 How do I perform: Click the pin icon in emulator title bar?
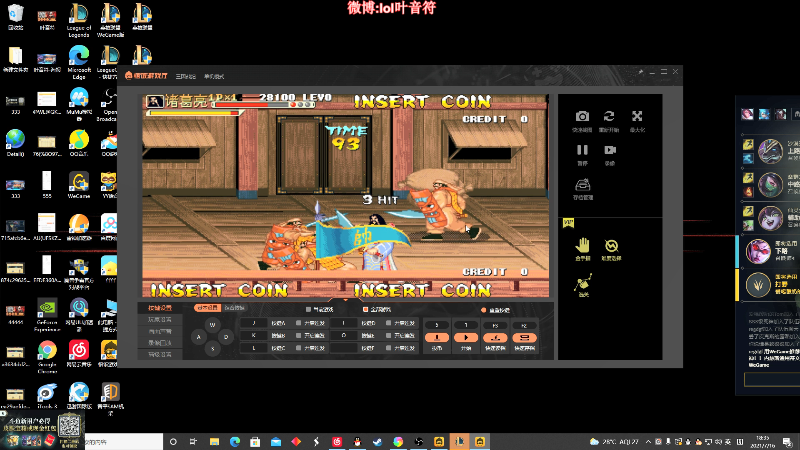pos(641,72)
